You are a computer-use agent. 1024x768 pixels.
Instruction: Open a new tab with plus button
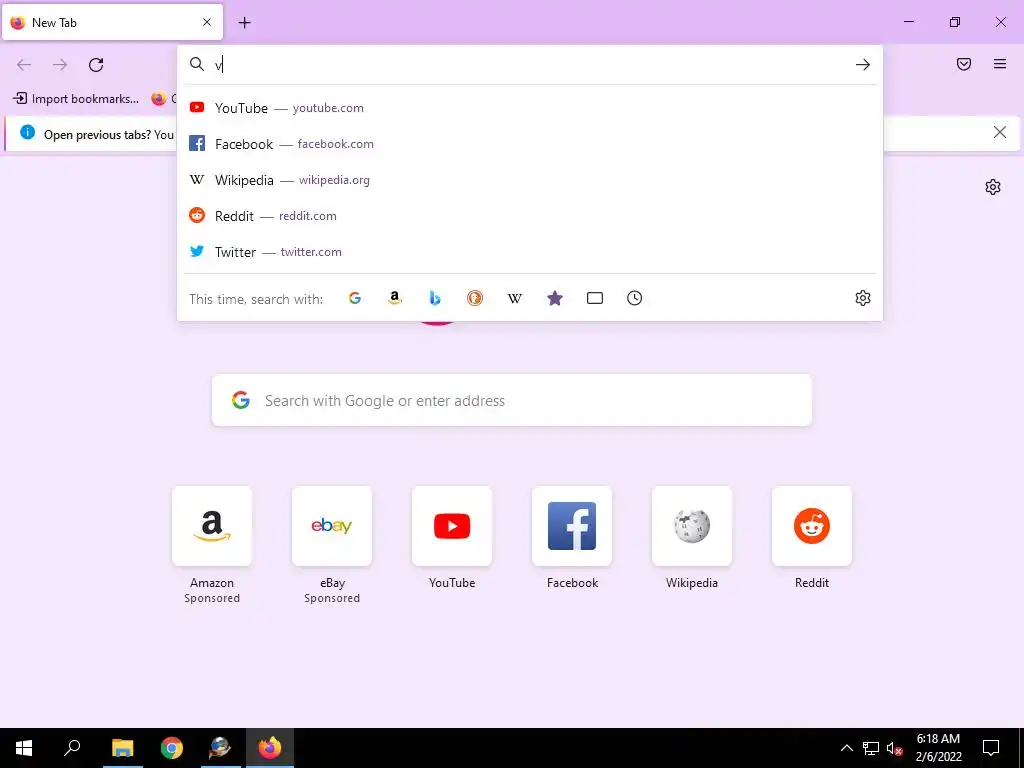click(x=244, y=23)
